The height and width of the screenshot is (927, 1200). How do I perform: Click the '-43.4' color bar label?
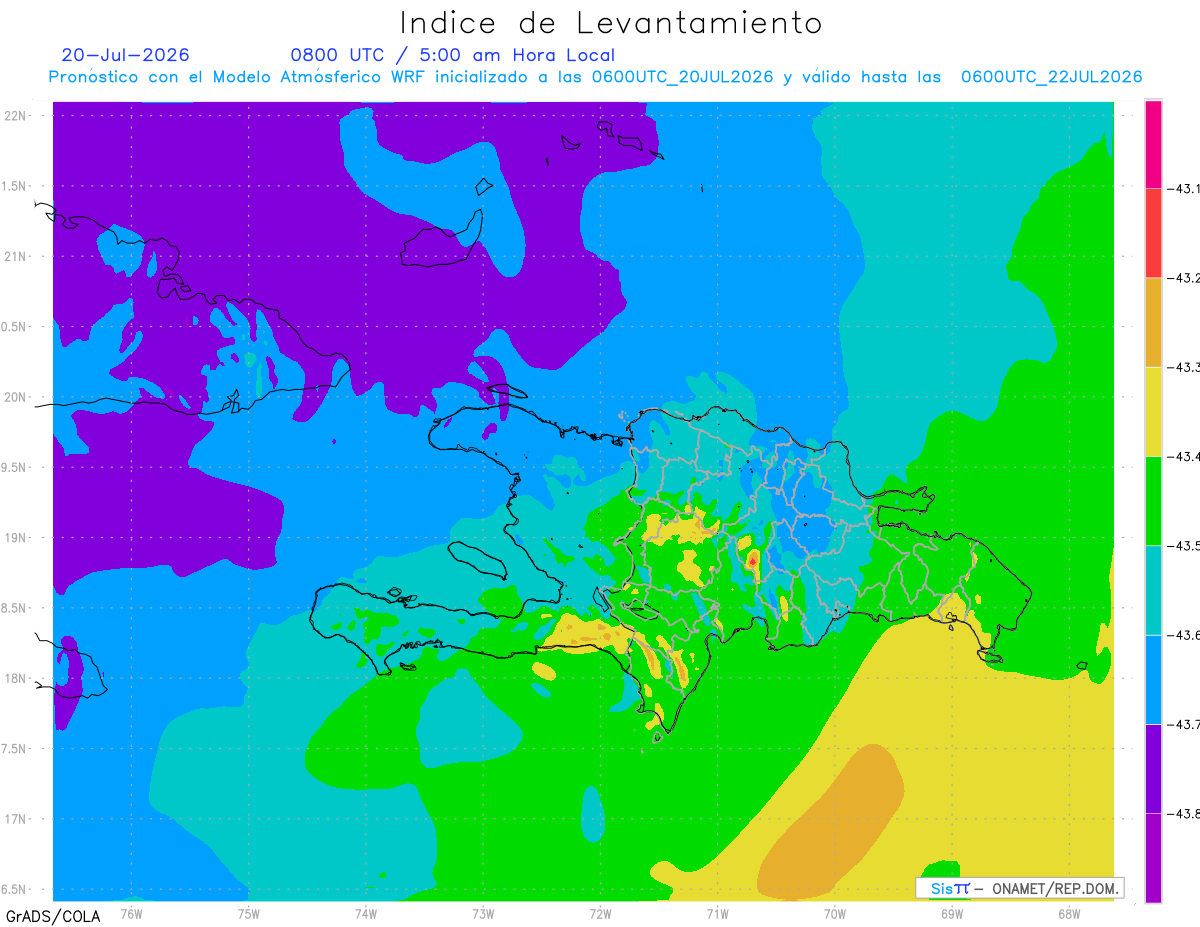coord(1184,456)
